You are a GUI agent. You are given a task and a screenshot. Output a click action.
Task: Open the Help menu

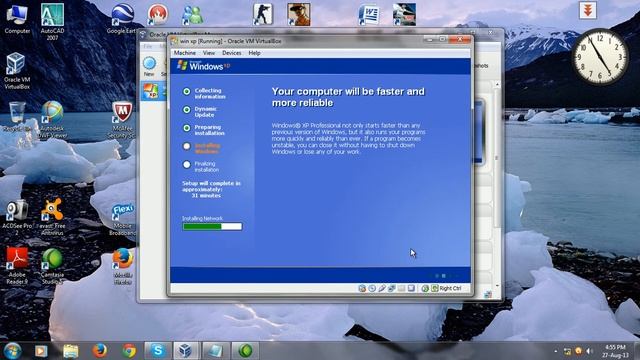(x=254, y=53)
